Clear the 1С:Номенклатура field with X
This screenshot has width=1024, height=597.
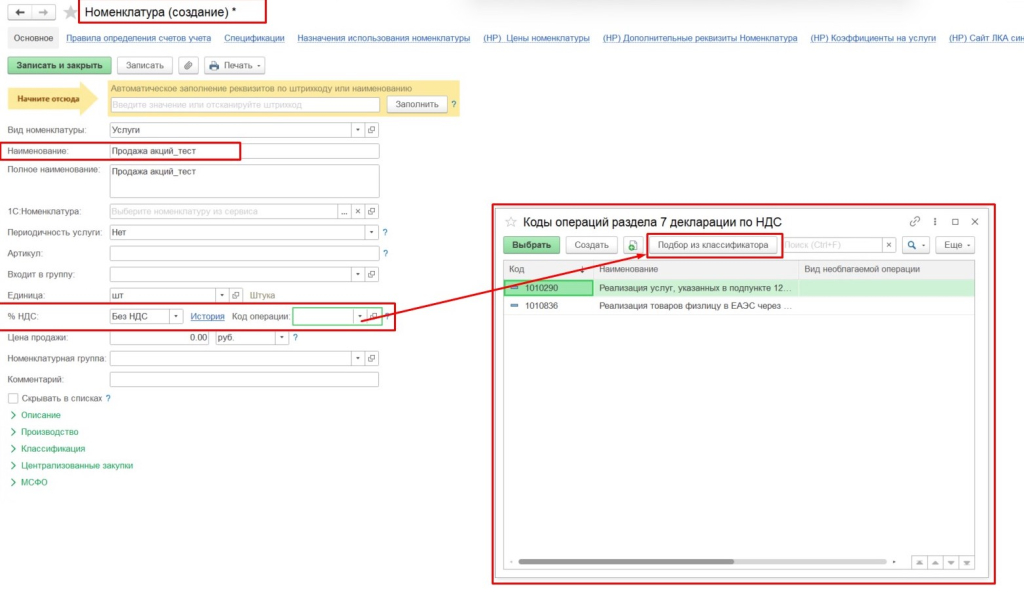point(357,212)
